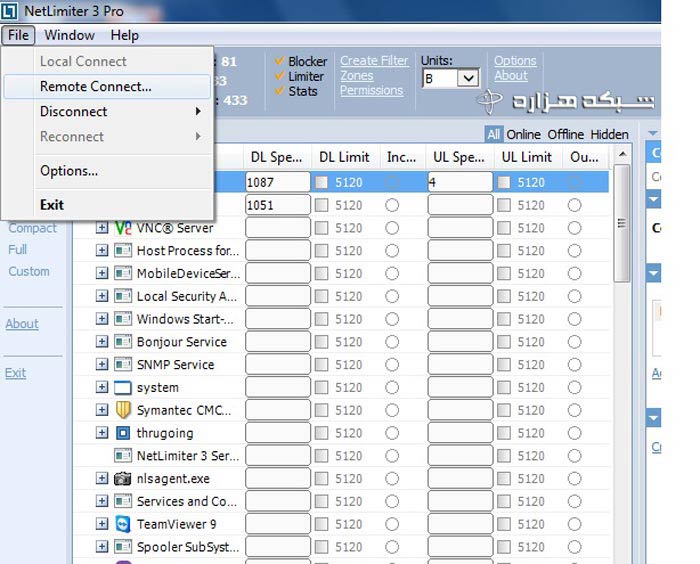Expand the system tree node
700x564 pixels.
(102, 387)
